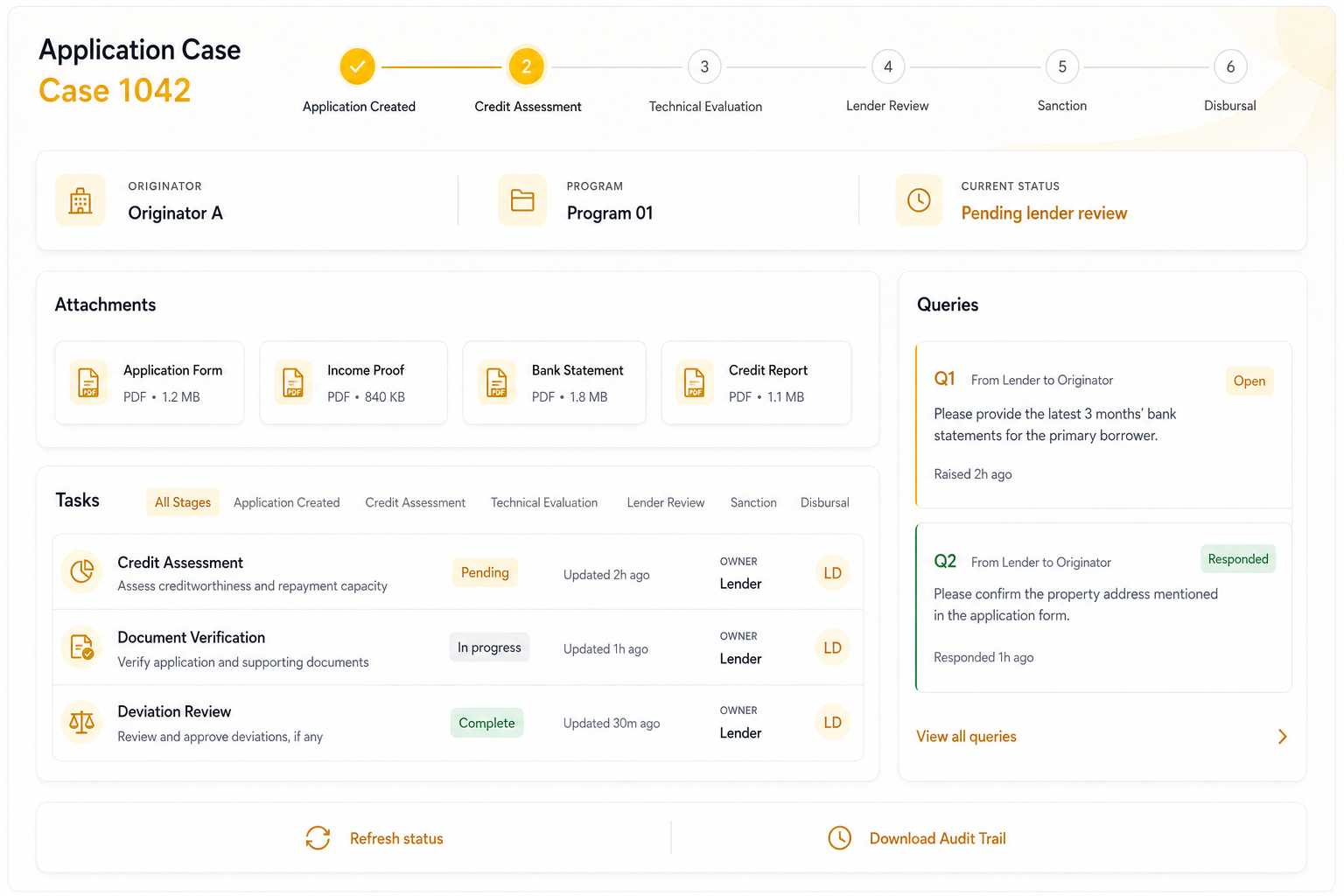1344x896 pixels.
Task: Click the Document Verification file icon
Action: point(82,647)
